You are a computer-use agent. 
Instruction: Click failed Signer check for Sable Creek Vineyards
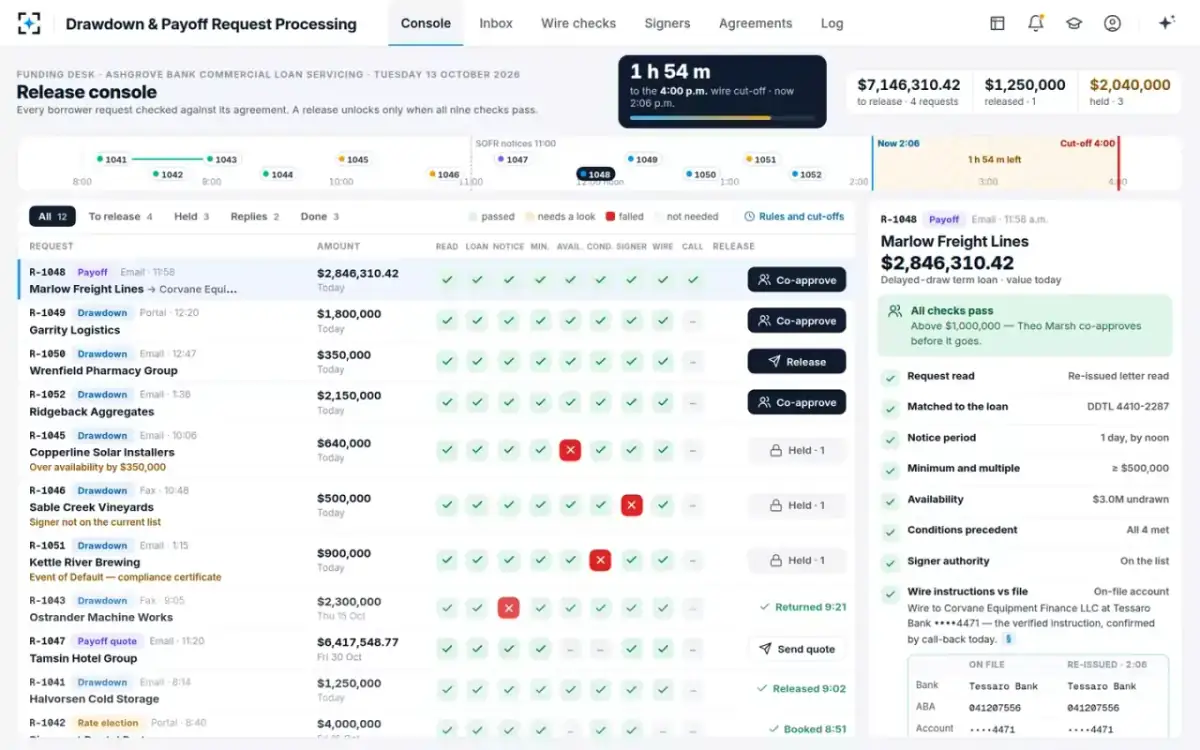pyautogui.click(x=631, y=505)
